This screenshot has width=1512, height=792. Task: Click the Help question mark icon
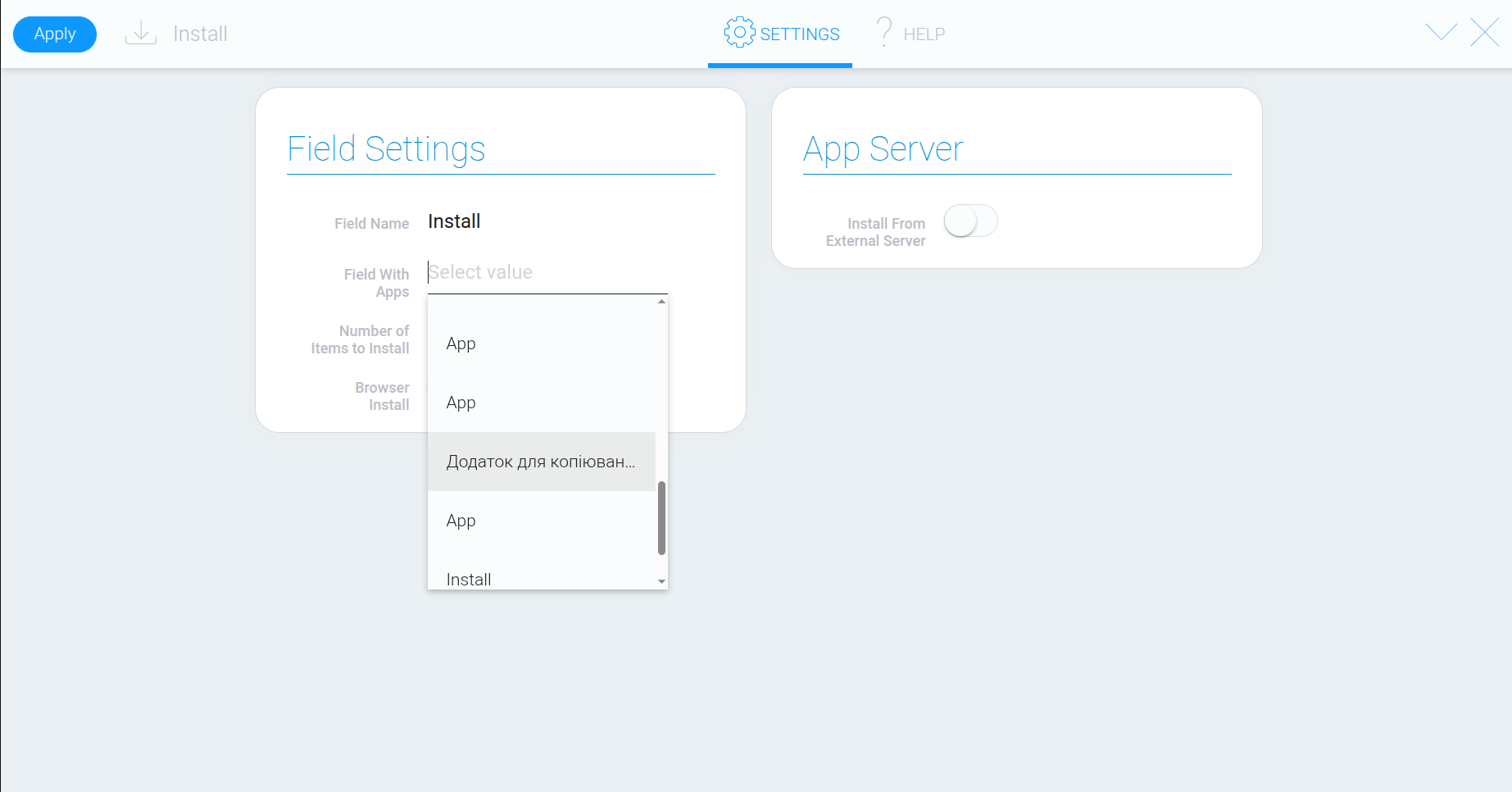884,32
